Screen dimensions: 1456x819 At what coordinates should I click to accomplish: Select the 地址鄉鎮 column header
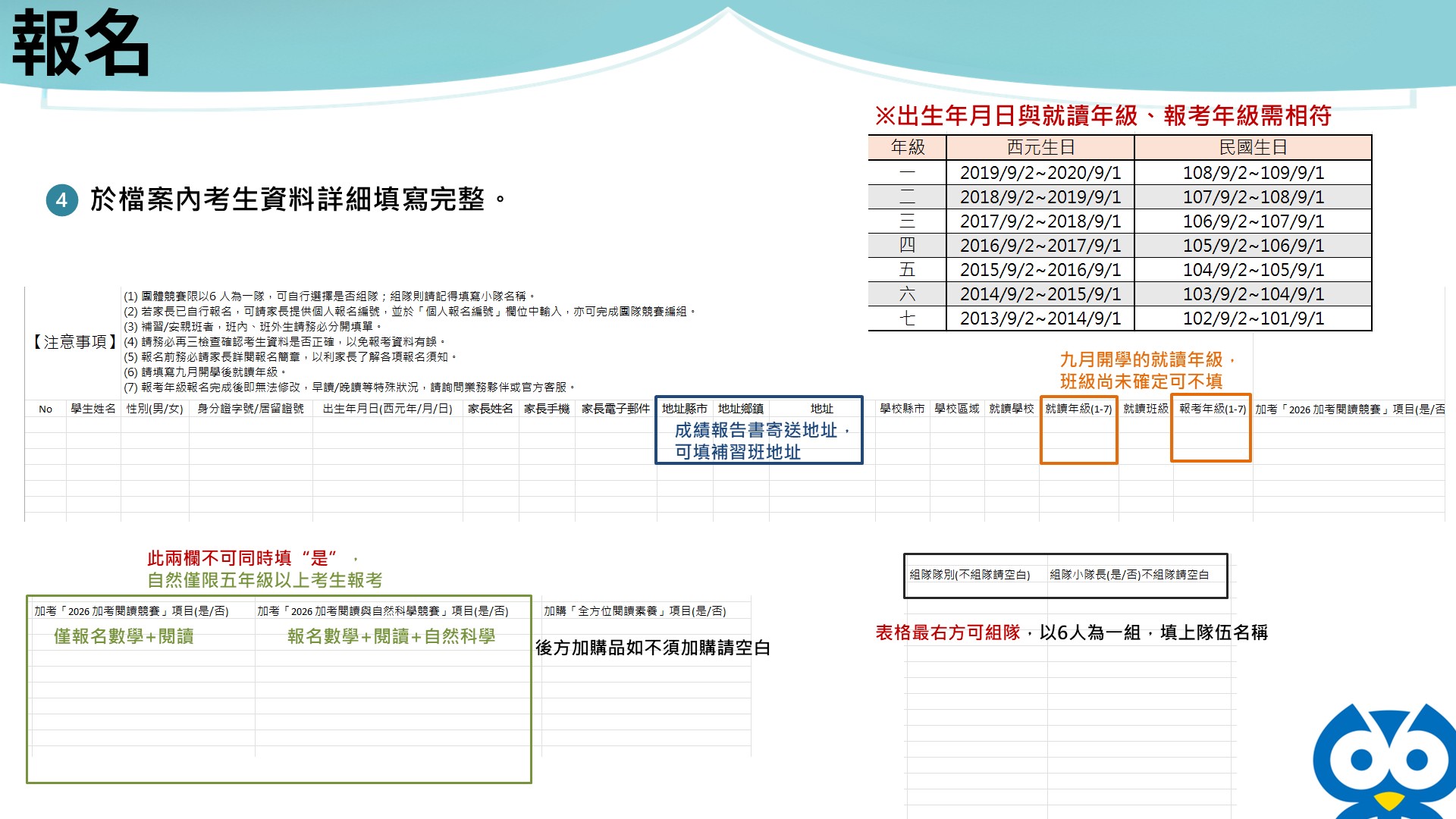741,409
